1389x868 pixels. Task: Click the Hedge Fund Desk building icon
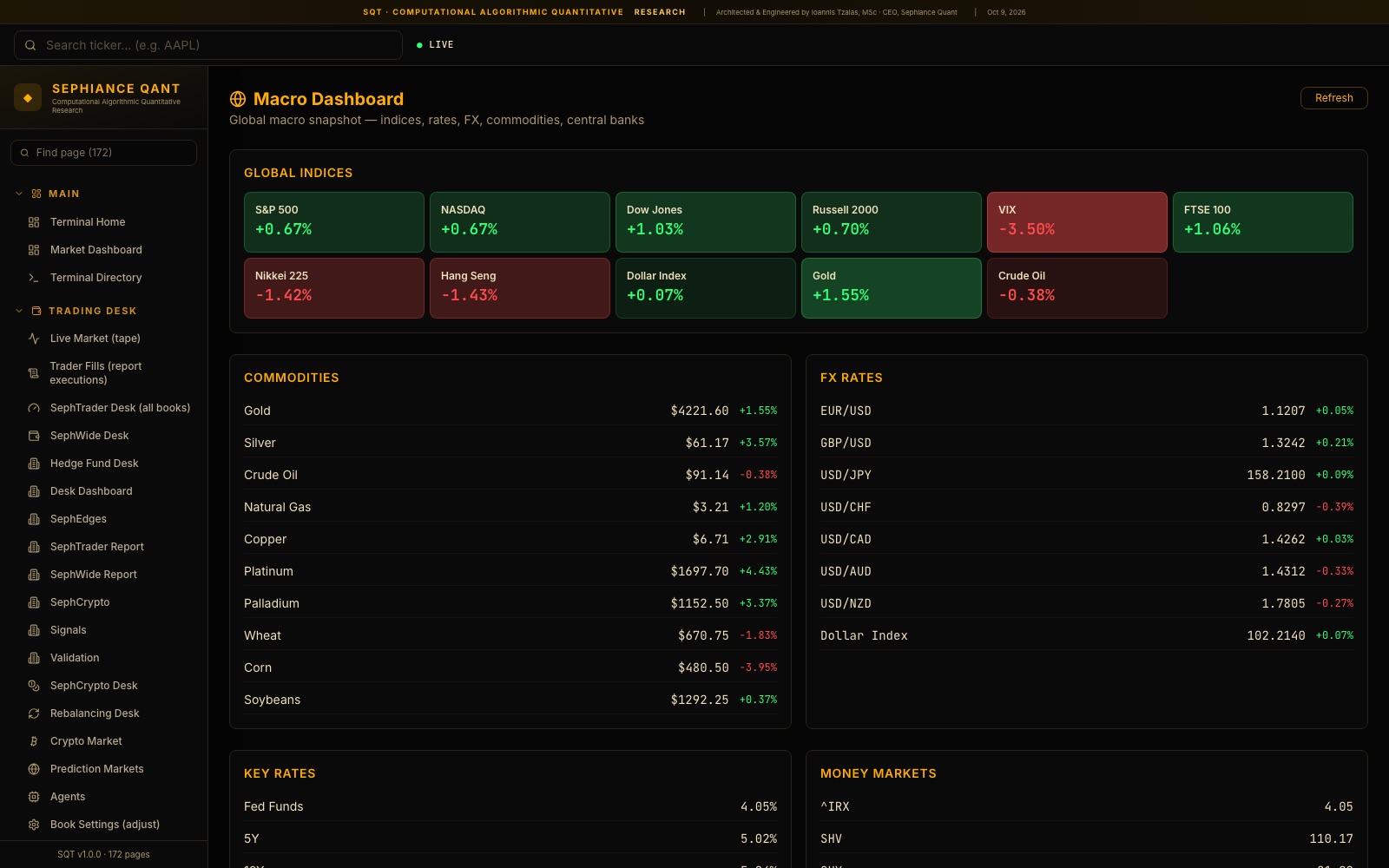pos(34,464)
